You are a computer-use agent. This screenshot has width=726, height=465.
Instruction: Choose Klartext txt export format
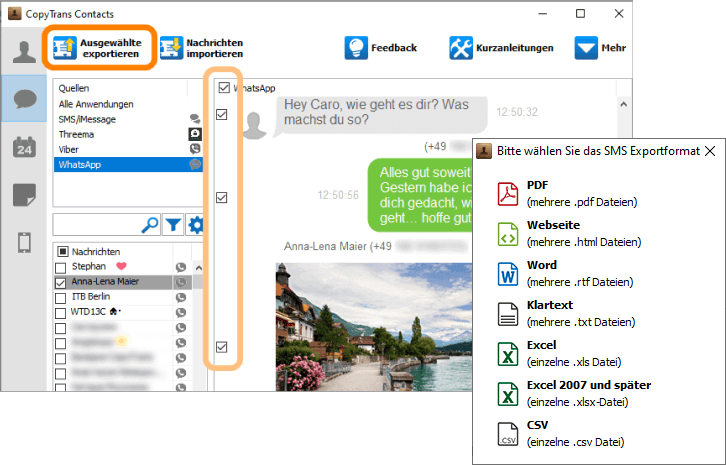pos(567,314)
